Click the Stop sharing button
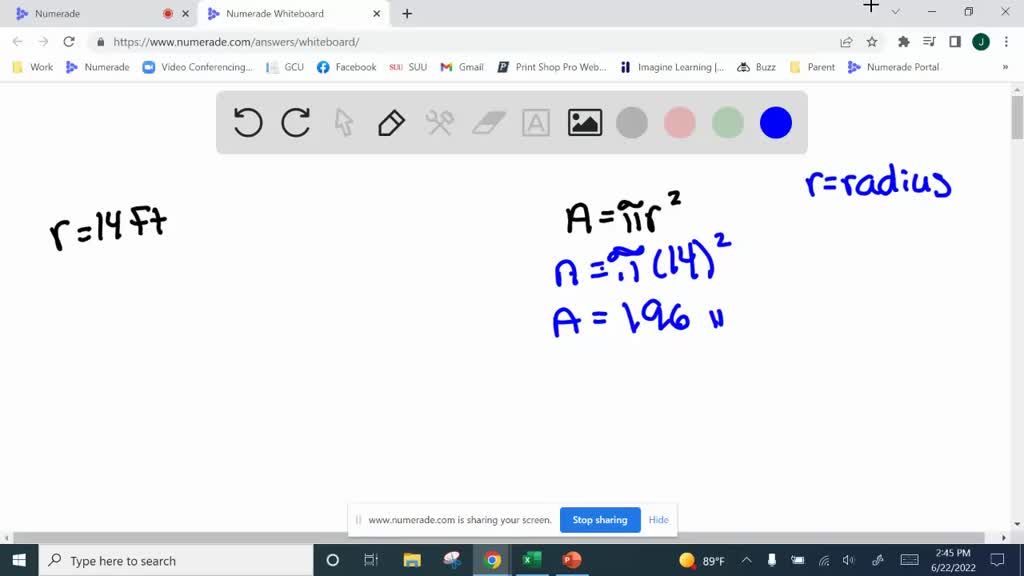Image resolution: width=1024 pixels, height=576 pixels. [x=600, y=520]
